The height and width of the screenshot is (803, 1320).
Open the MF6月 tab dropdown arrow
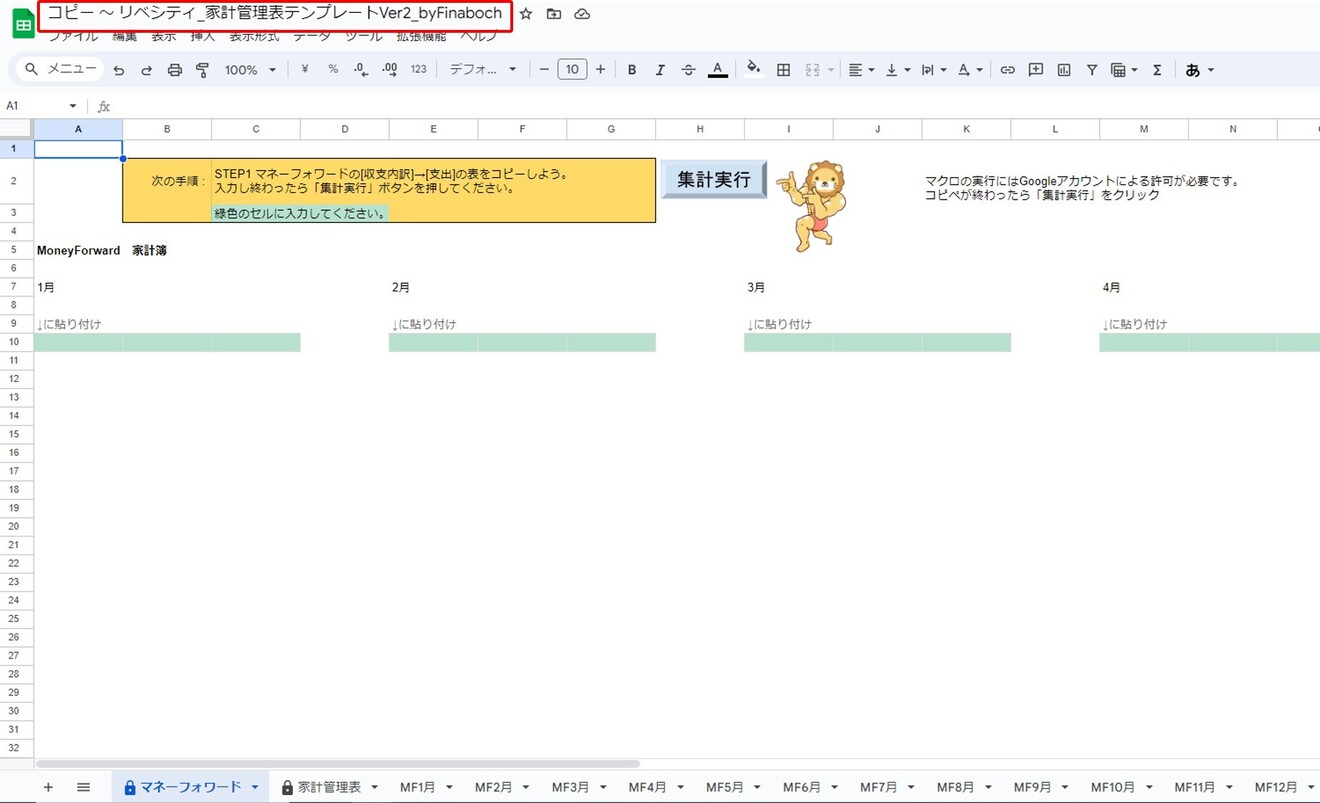point(836,788)
